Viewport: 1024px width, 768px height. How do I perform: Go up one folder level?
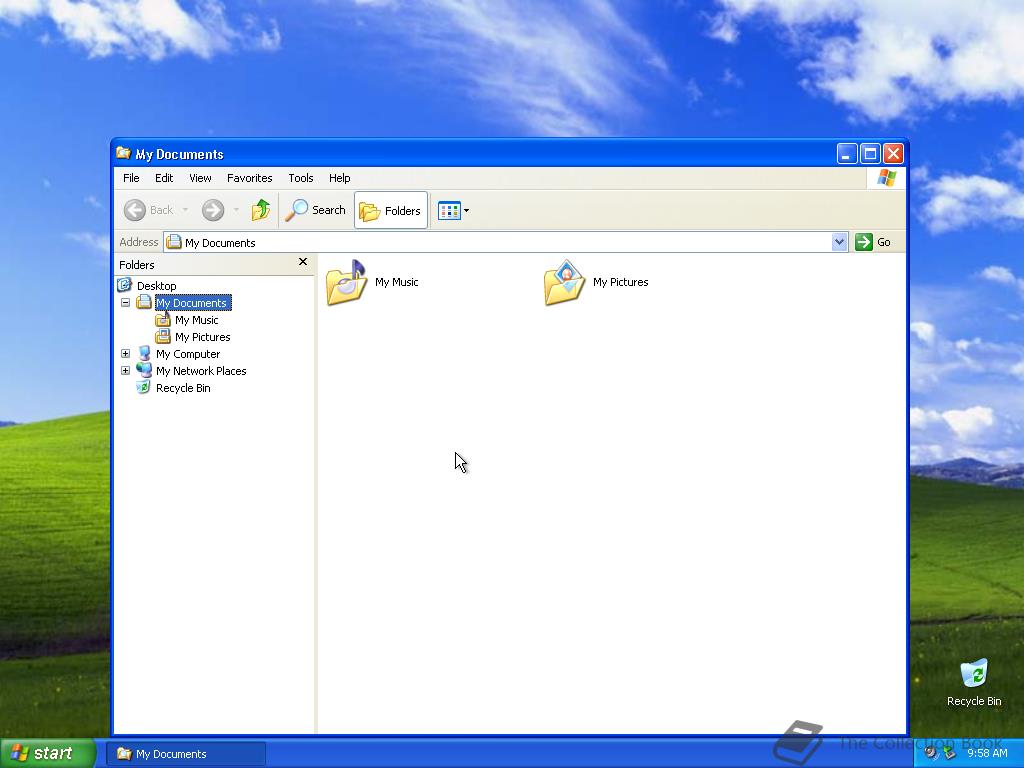click(x=261, y=210)
